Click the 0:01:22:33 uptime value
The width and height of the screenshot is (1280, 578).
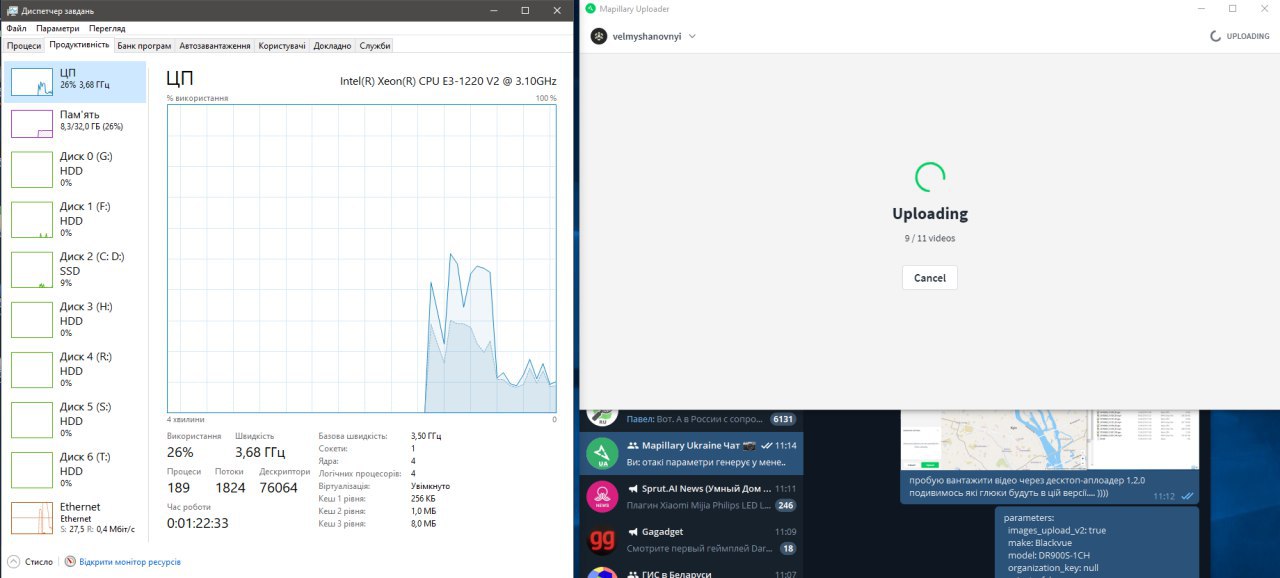point(197,523)
